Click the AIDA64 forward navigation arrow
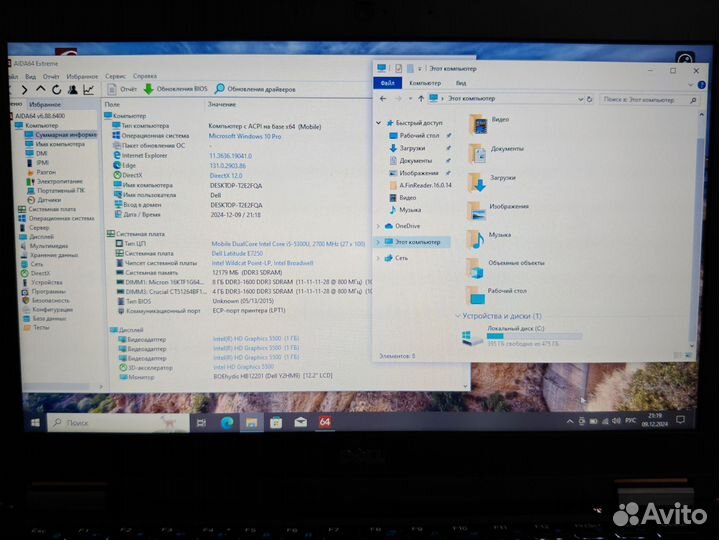The height and width of the screenshot is (540, 719). [x=24, y=90]
